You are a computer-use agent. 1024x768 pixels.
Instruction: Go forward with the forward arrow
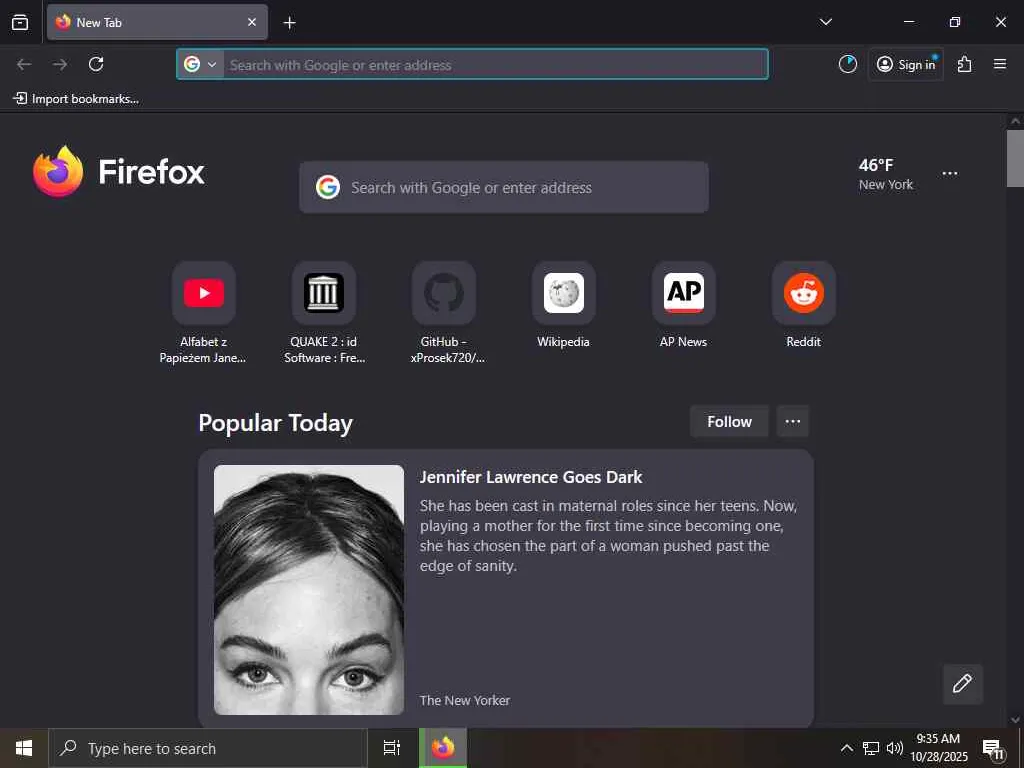tap(60, 64)
